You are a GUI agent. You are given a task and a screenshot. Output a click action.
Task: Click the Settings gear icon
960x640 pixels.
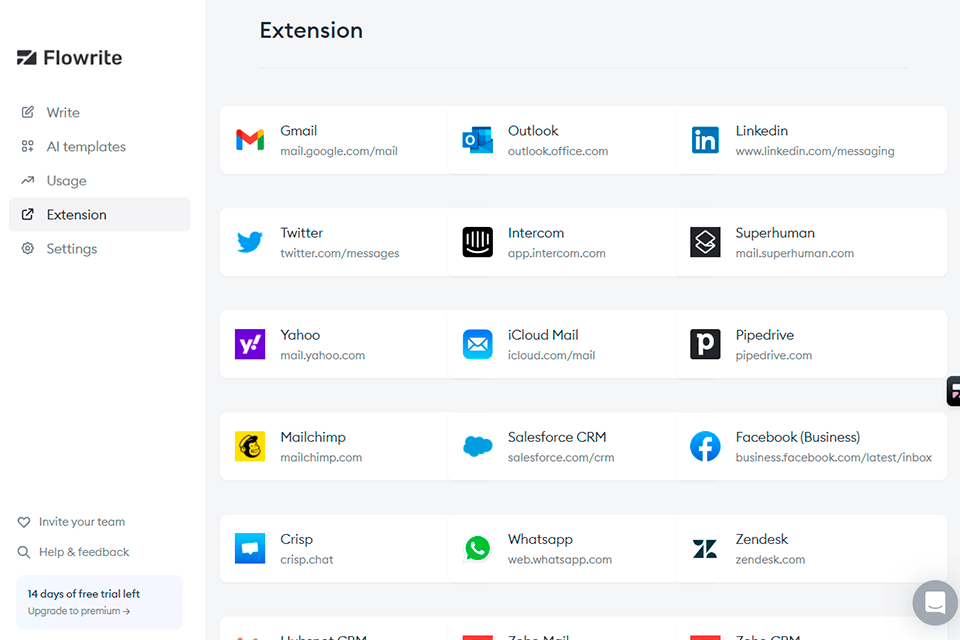coord(28,248)
